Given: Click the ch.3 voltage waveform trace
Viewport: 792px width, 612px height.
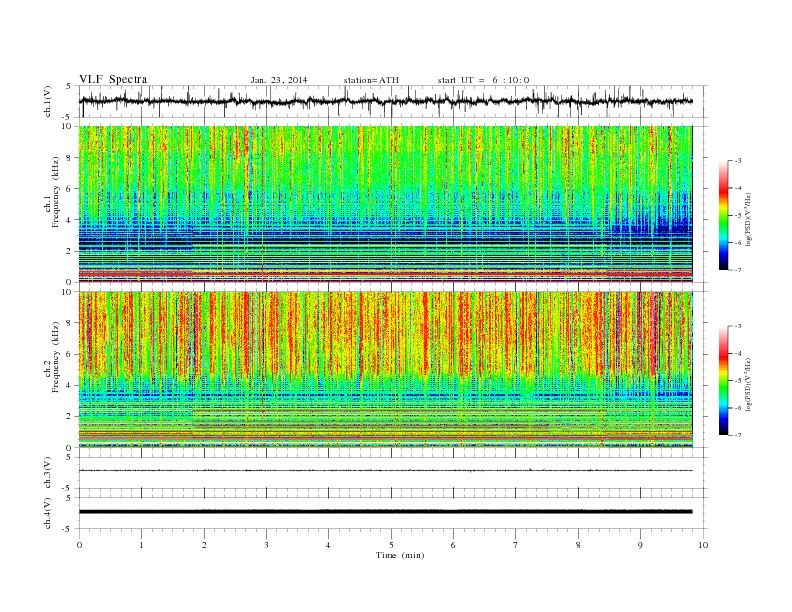Looking at the screenshot, I should [x=385, y=470].
